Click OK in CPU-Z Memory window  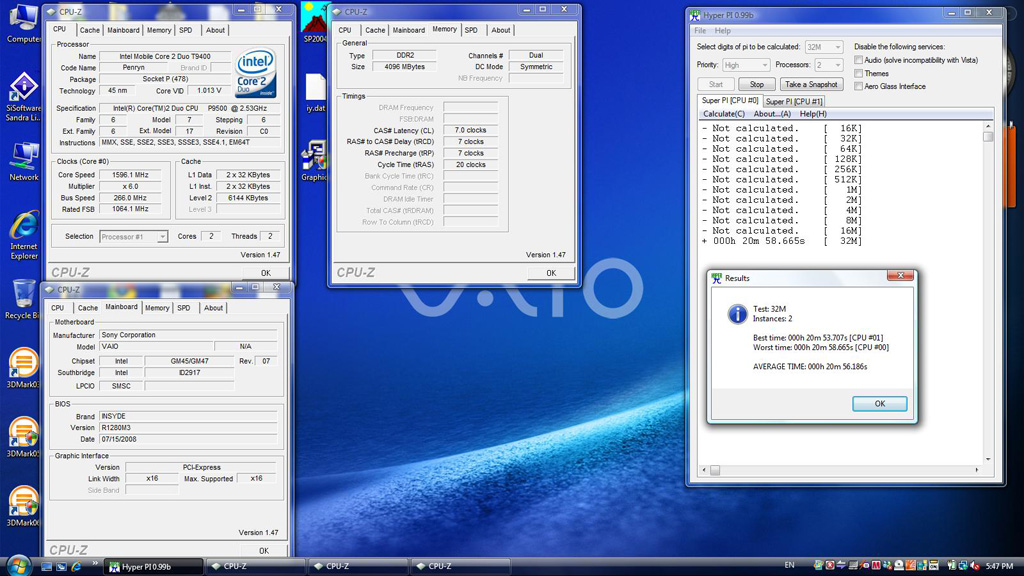tap(551, 273)
